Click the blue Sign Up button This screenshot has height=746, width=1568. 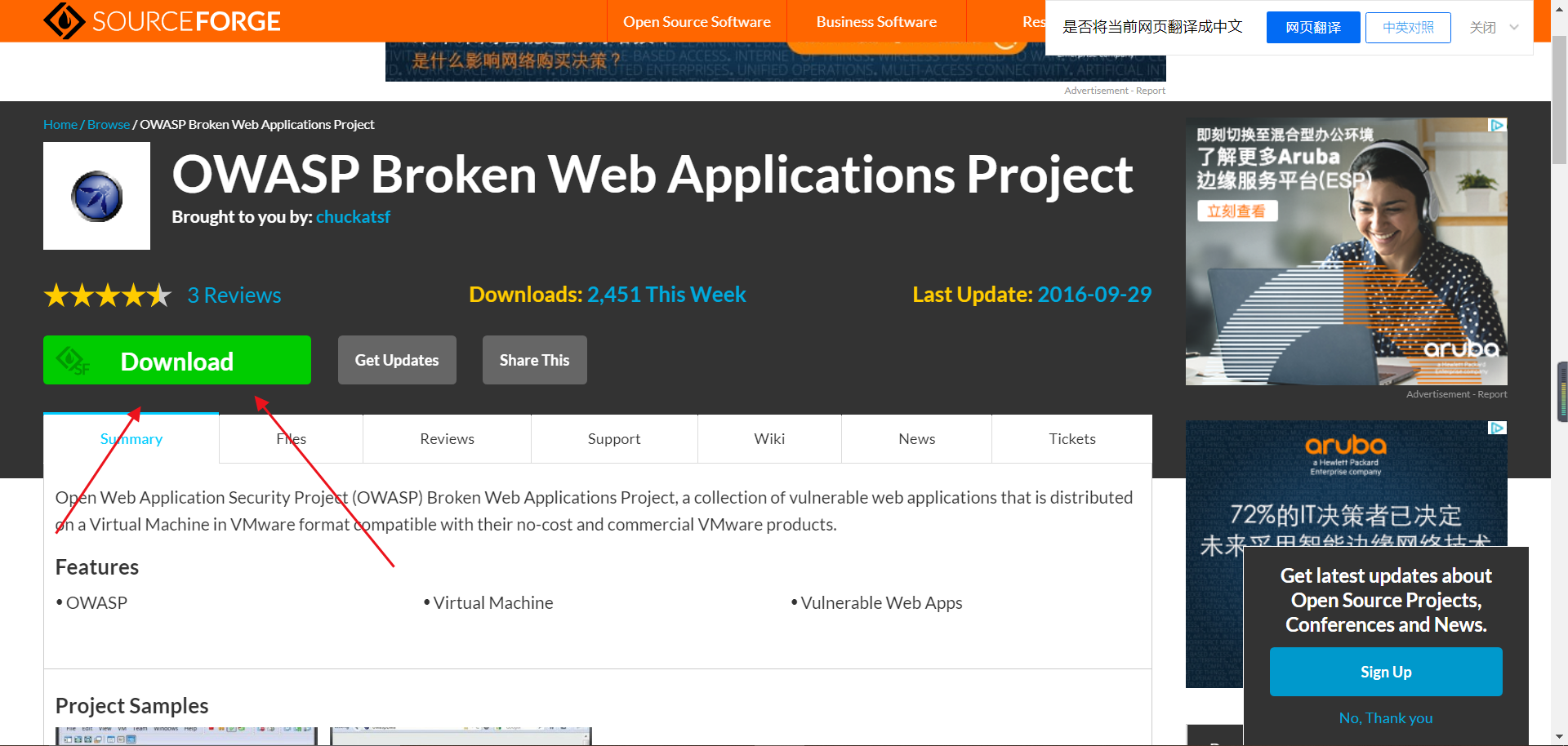coord(1386,672)
